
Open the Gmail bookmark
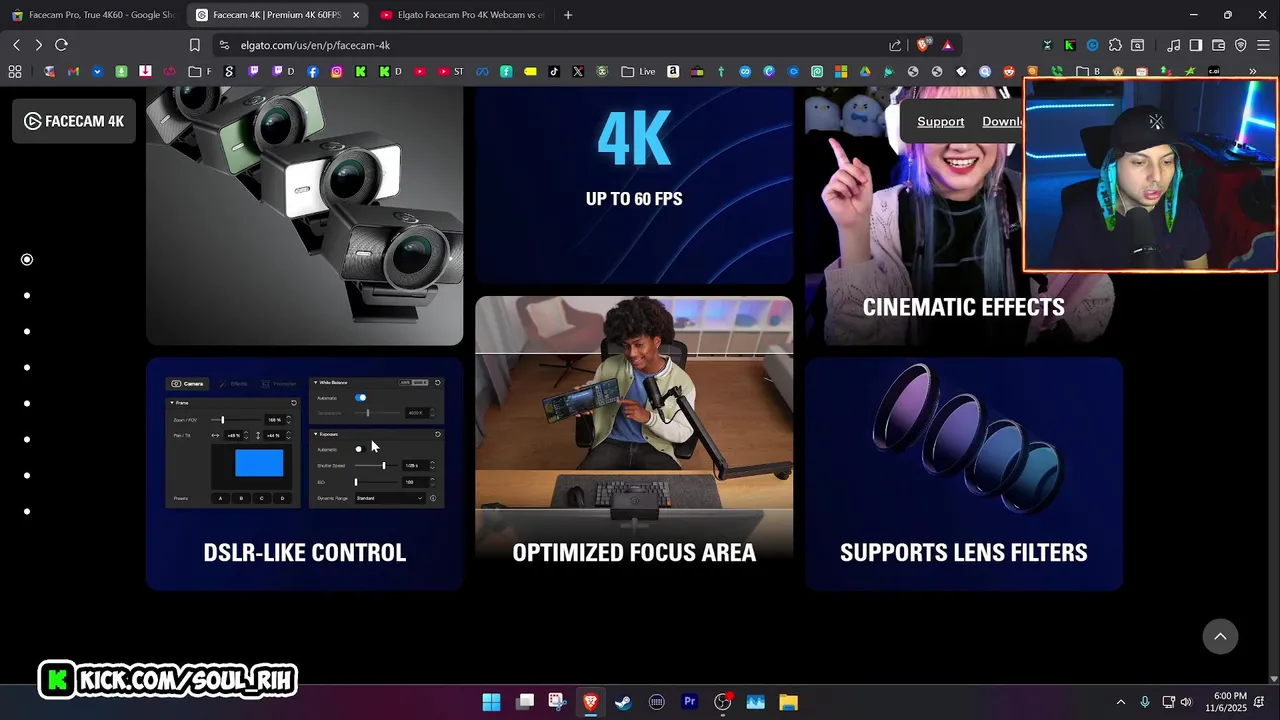[73, 71]
